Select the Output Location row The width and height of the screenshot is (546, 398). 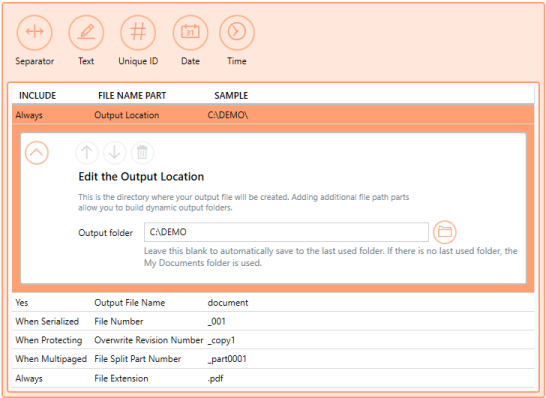click(x=273, y=115)
